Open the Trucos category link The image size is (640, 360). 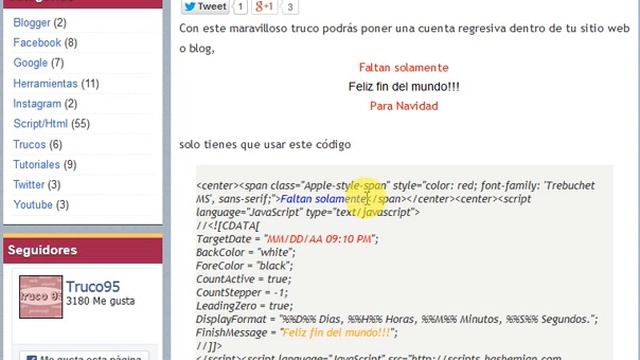(29, 144)
